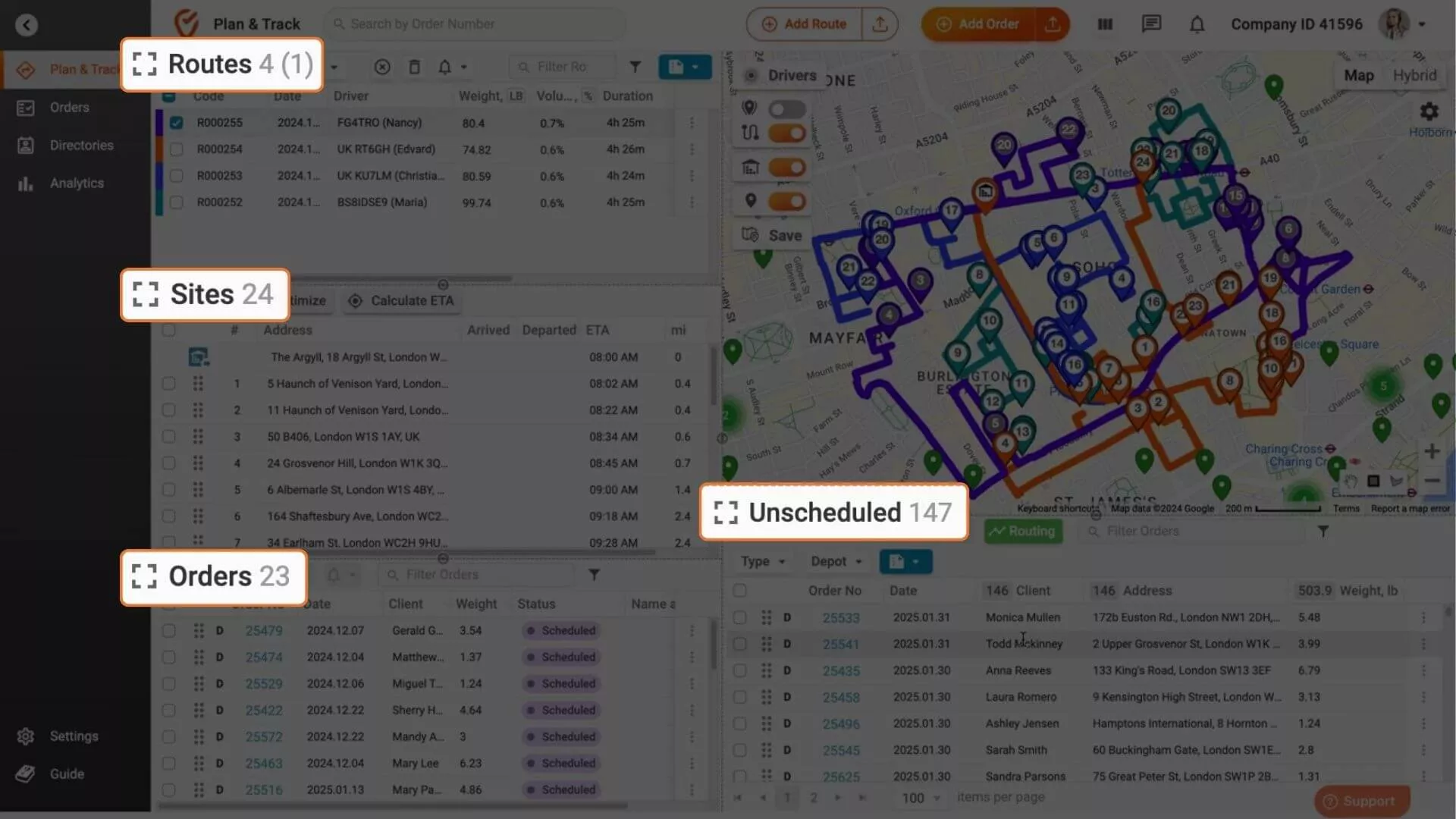Open map settings gear icon
Screen dimensions: 1456x819
point(1429,111)
